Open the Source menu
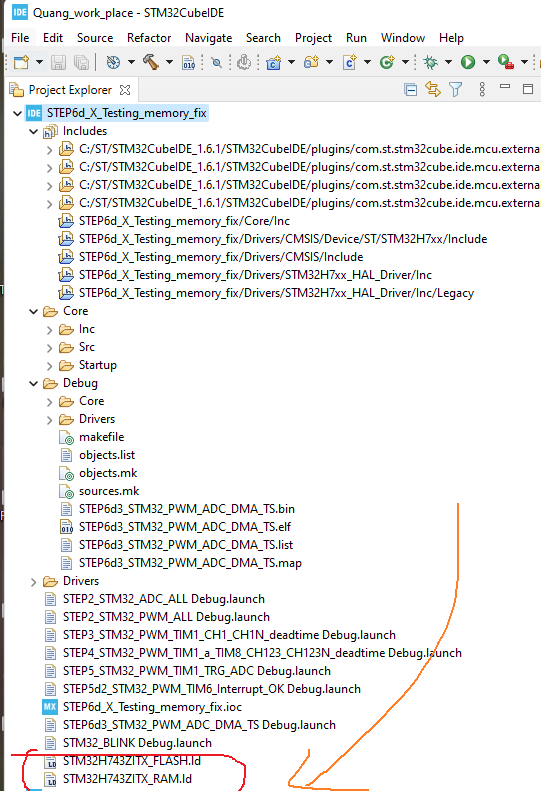This screenshot has height=791, width=541. click(x=95, y=38)
